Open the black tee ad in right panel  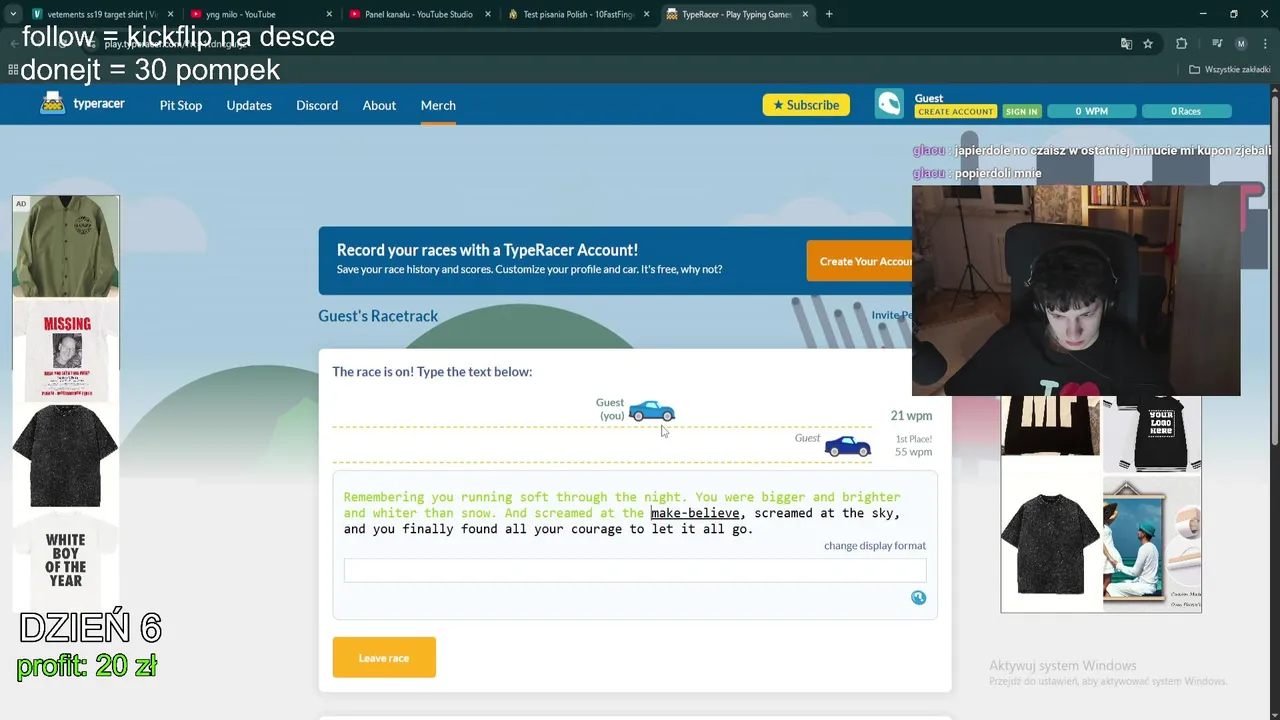[1050, 543]
